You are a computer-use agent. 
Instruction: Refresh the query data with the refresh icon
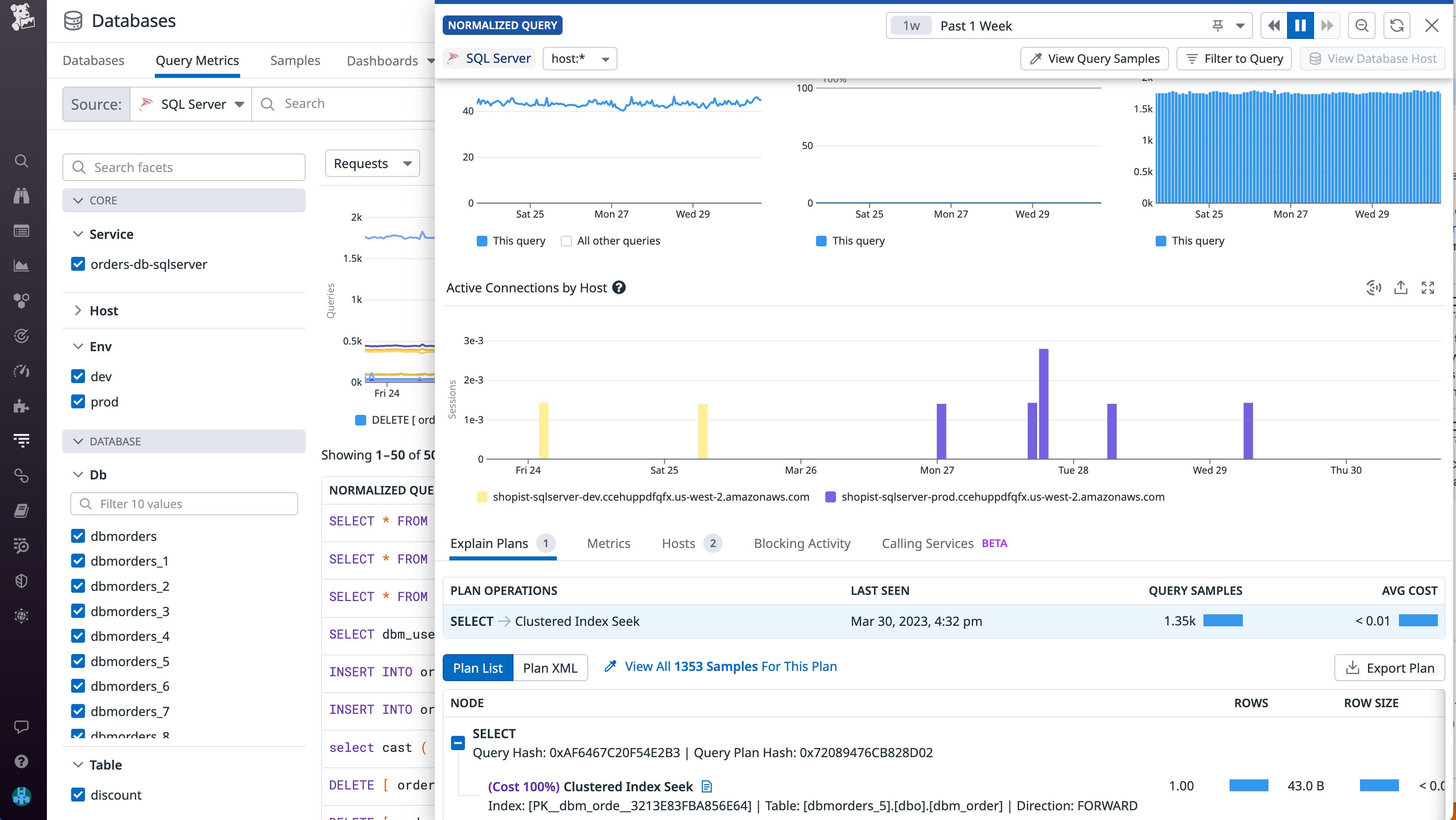(1397, 25)
